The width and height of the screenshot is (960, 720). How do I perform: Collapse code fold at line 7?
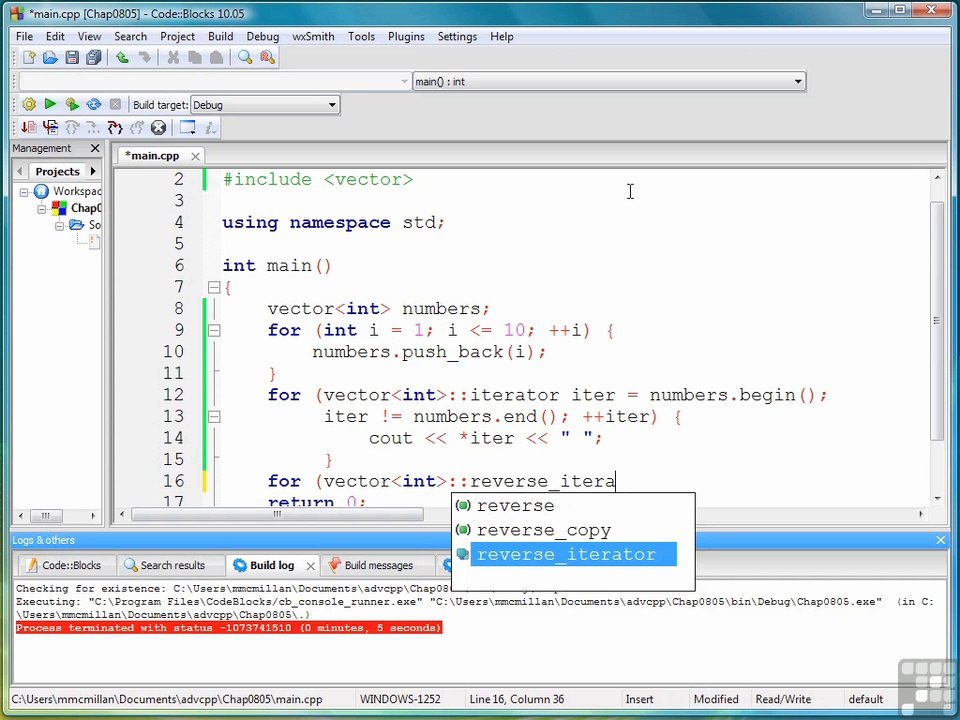[214, 287]
